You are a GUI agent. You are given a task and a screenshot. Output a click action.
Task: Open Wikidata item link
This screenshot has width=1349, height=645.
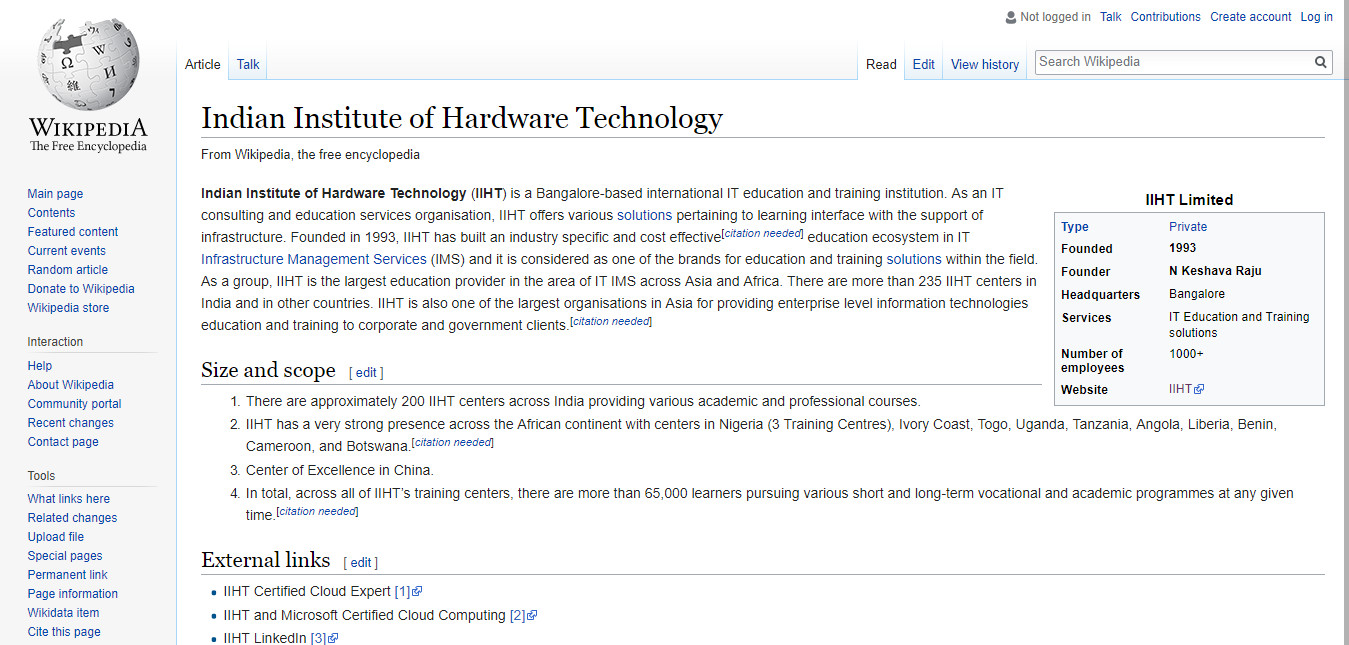(x=64, y=613)
